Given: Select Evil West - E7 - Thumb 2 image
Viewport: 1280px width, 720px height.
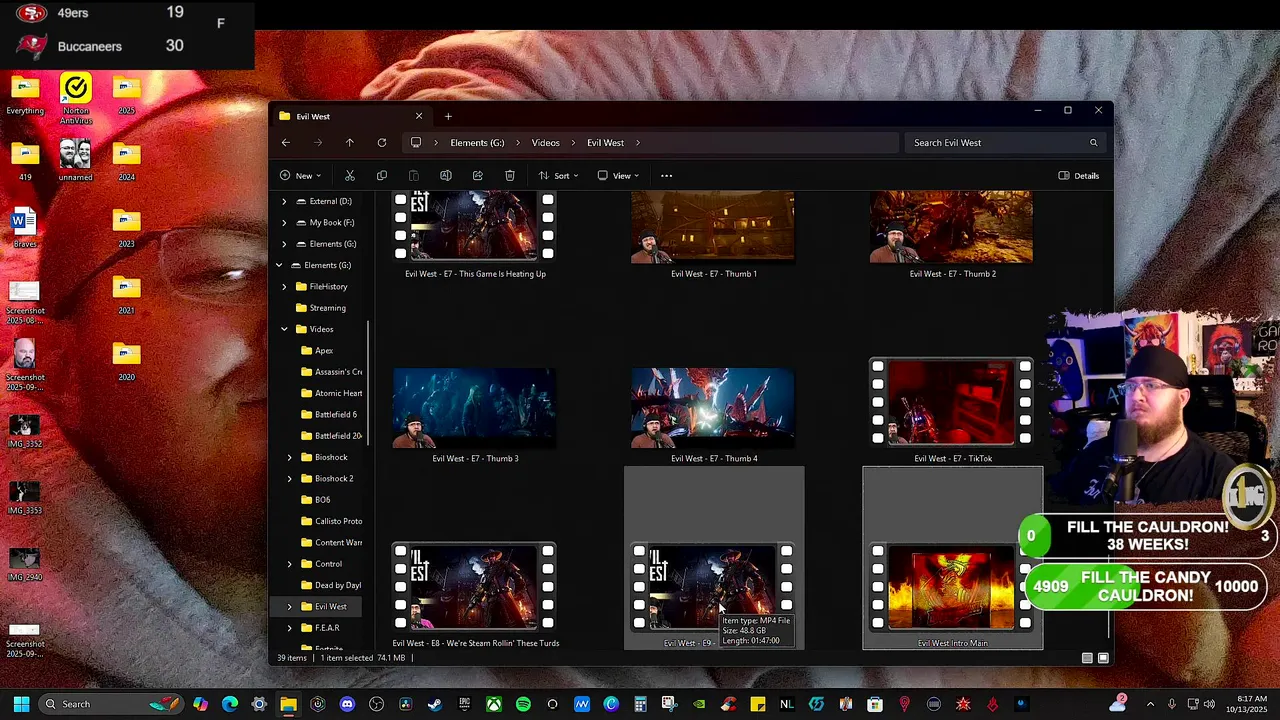Looking at the screenshot, I should coord(952,235).
